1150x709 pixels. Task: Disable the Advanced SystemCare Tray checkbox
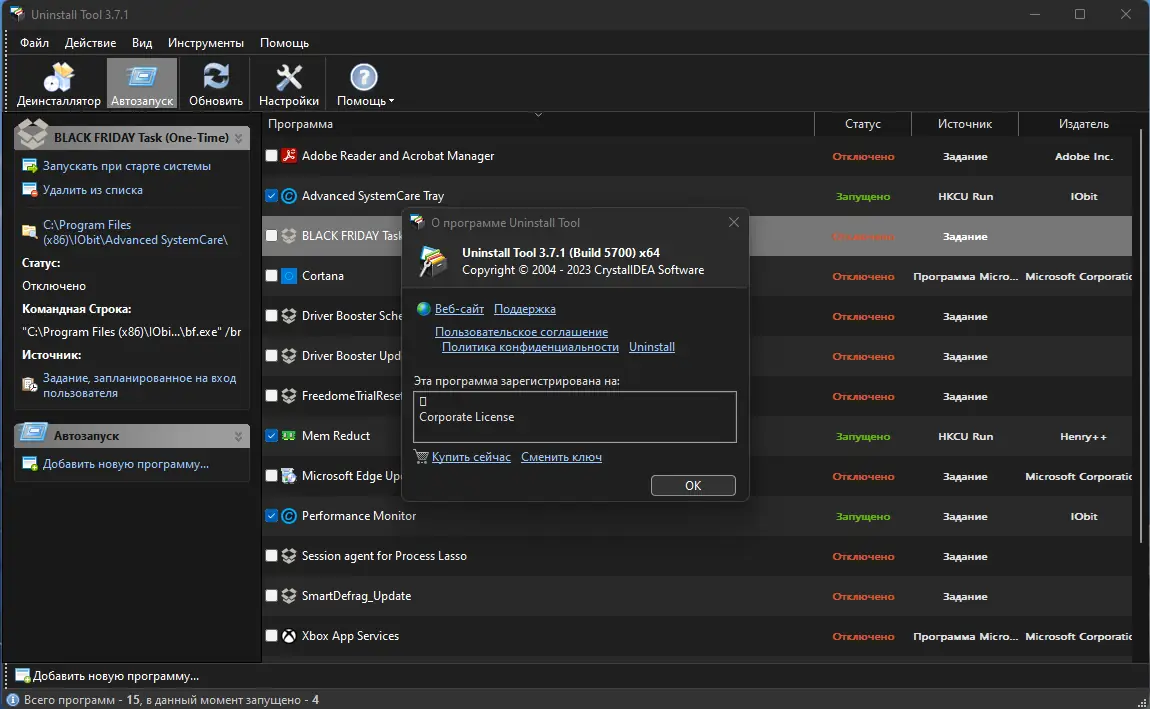click(x=270, y=196)
